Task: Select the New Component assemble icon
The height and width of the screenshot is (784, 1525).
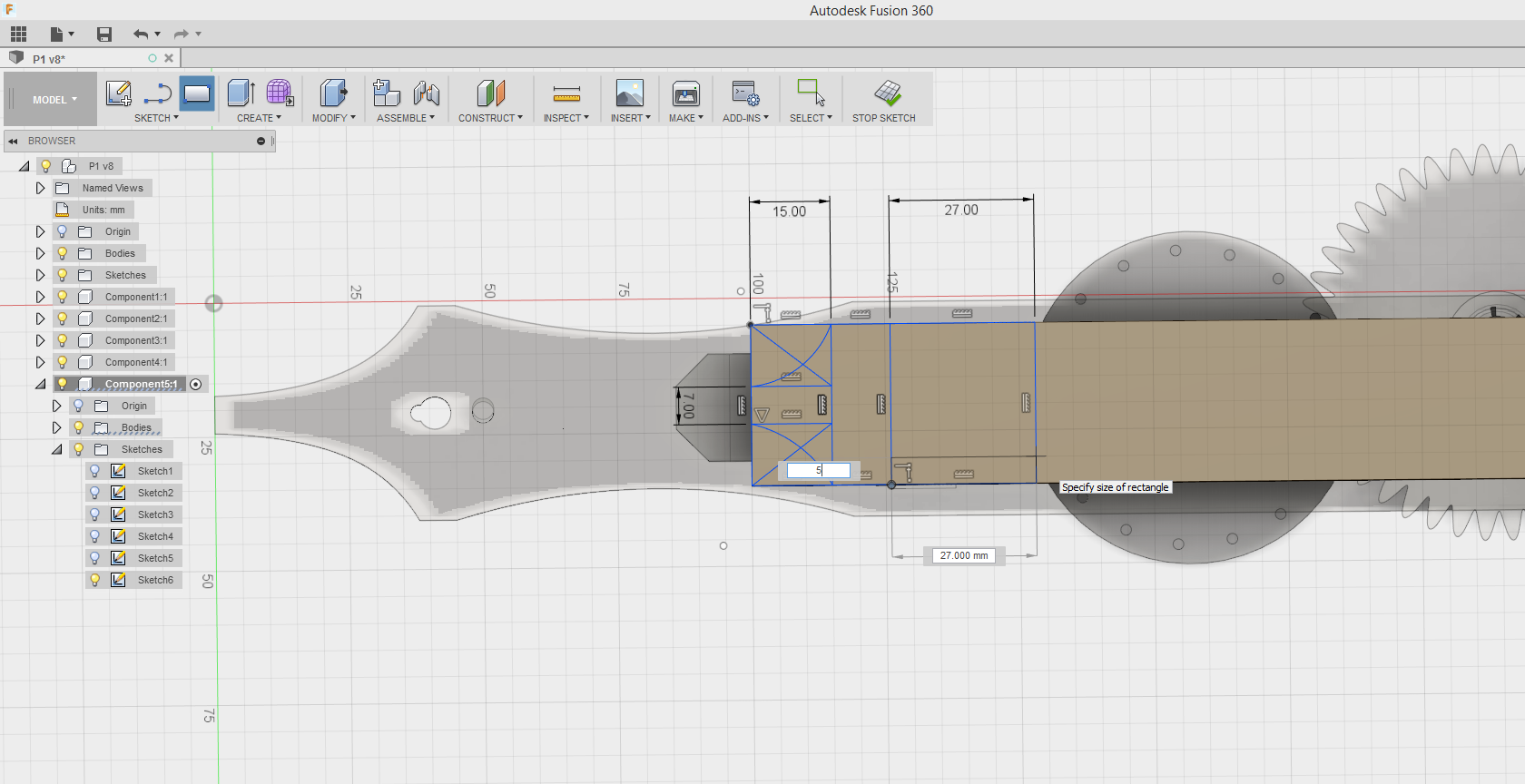Action: 387,93
